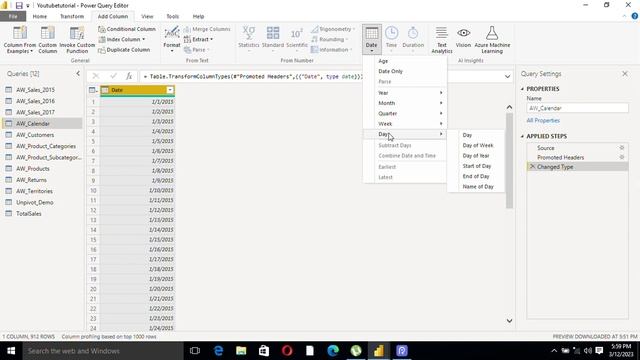Click the fx formula icon
Screen dimensions: 640x360
[x=129, y=76]
